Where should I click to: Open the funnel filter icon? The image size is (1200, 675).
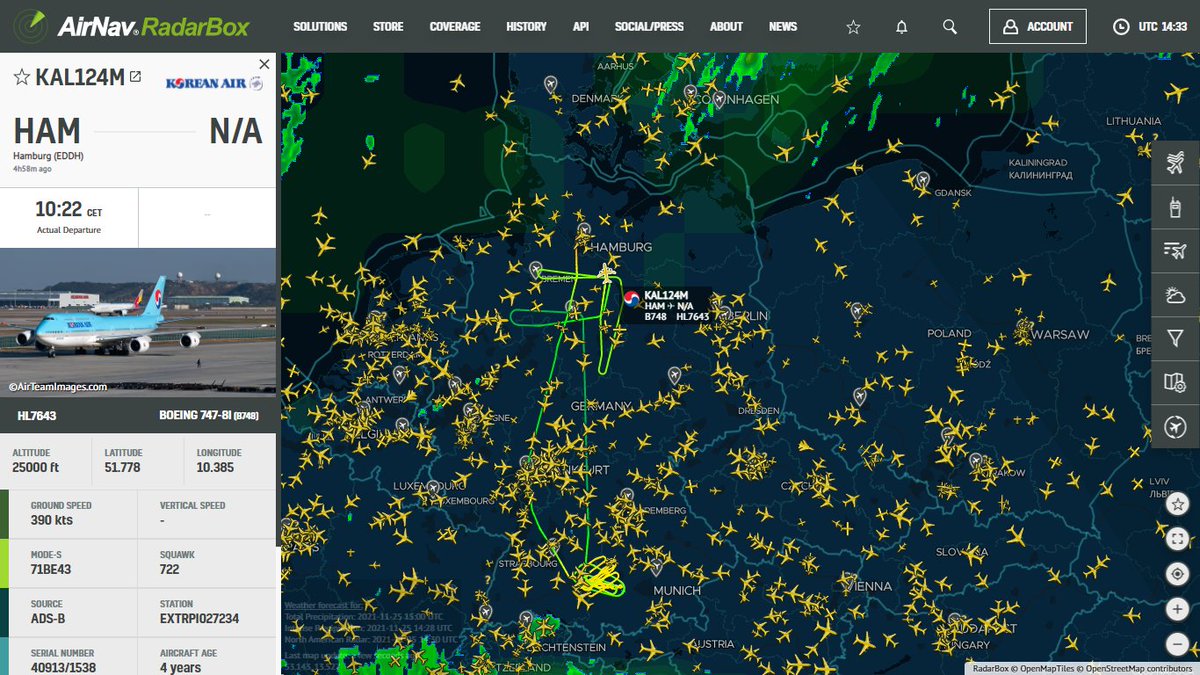[1176, 340]
